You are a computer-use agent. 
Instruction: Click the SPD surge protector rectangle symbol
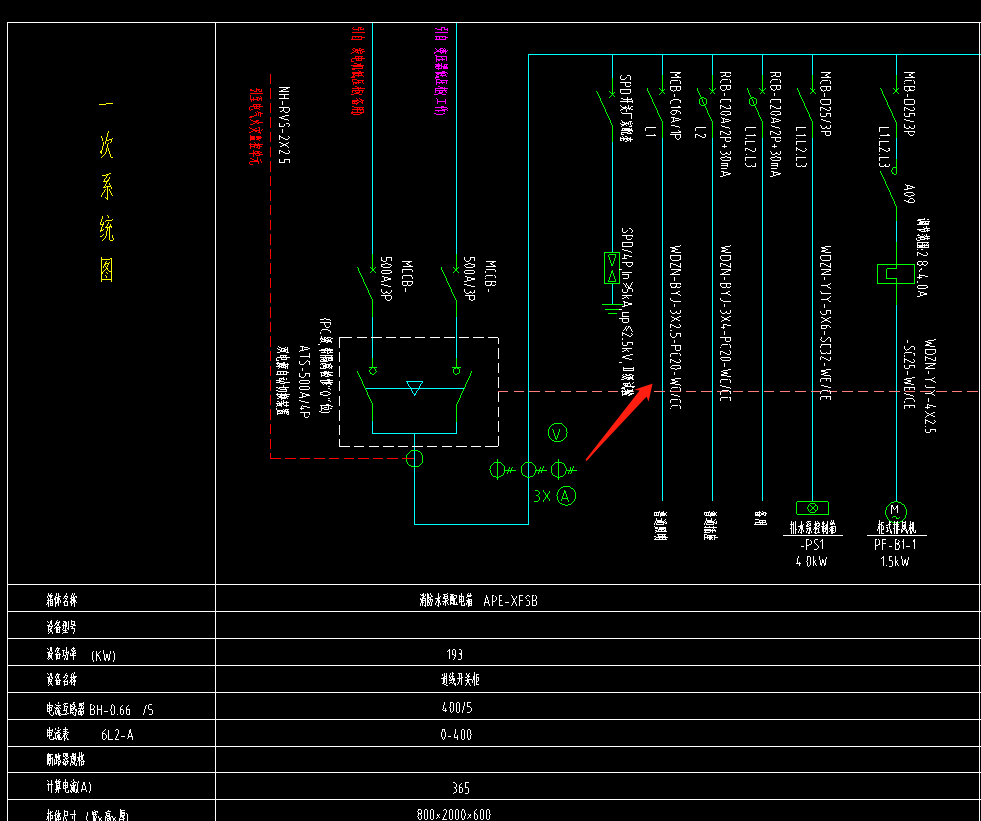click(612, 268)
